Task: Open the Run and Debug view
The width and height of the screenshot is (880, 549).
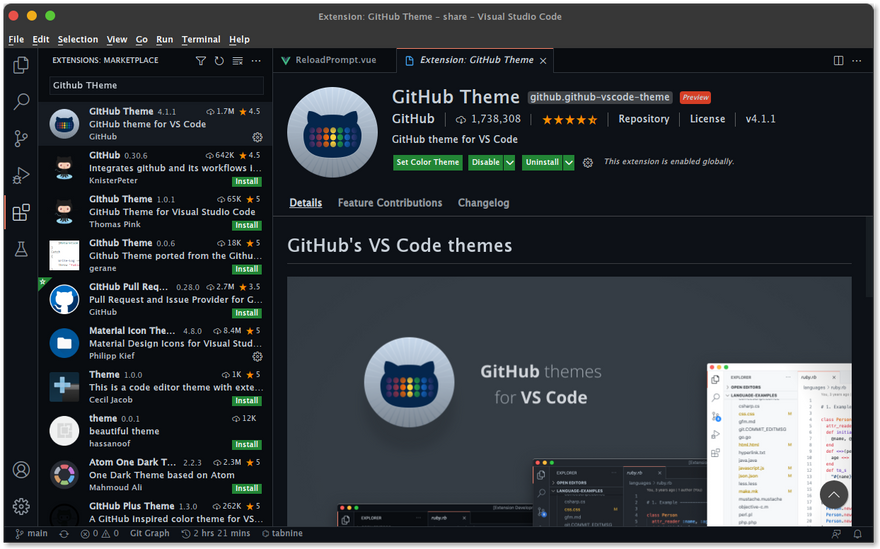Action: pyautogui.click(x=21, y=175)
